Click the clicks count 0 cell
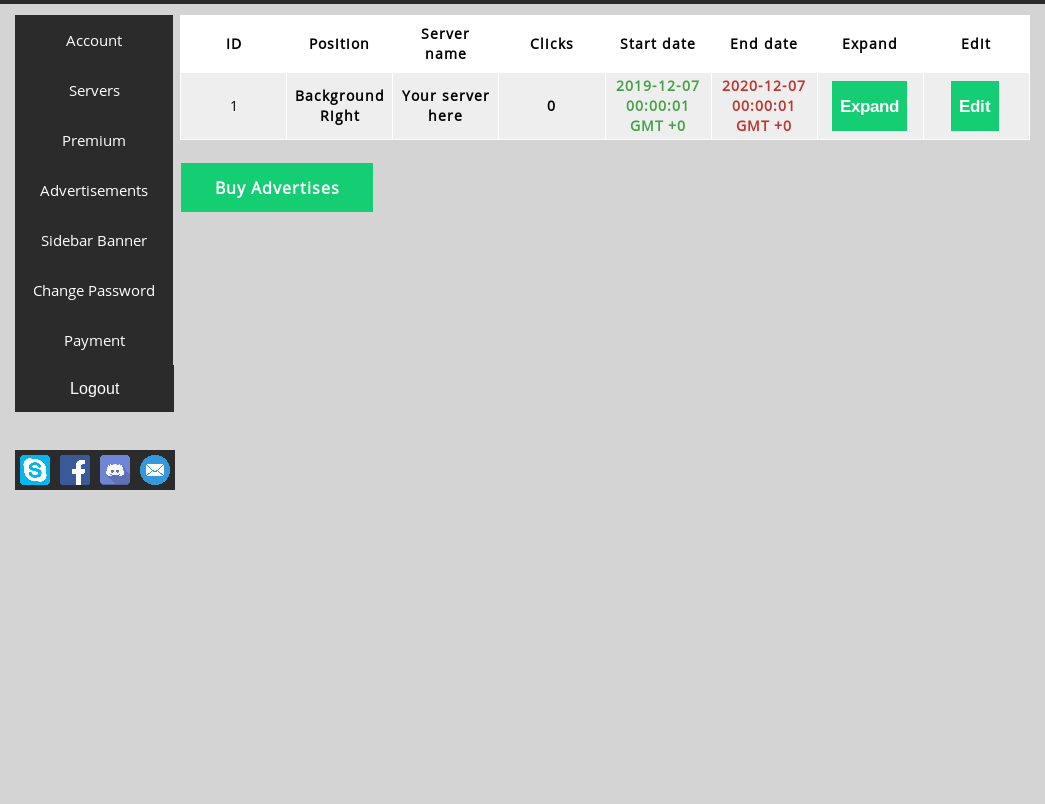The image size is (1045, 804). coord(551,106)
